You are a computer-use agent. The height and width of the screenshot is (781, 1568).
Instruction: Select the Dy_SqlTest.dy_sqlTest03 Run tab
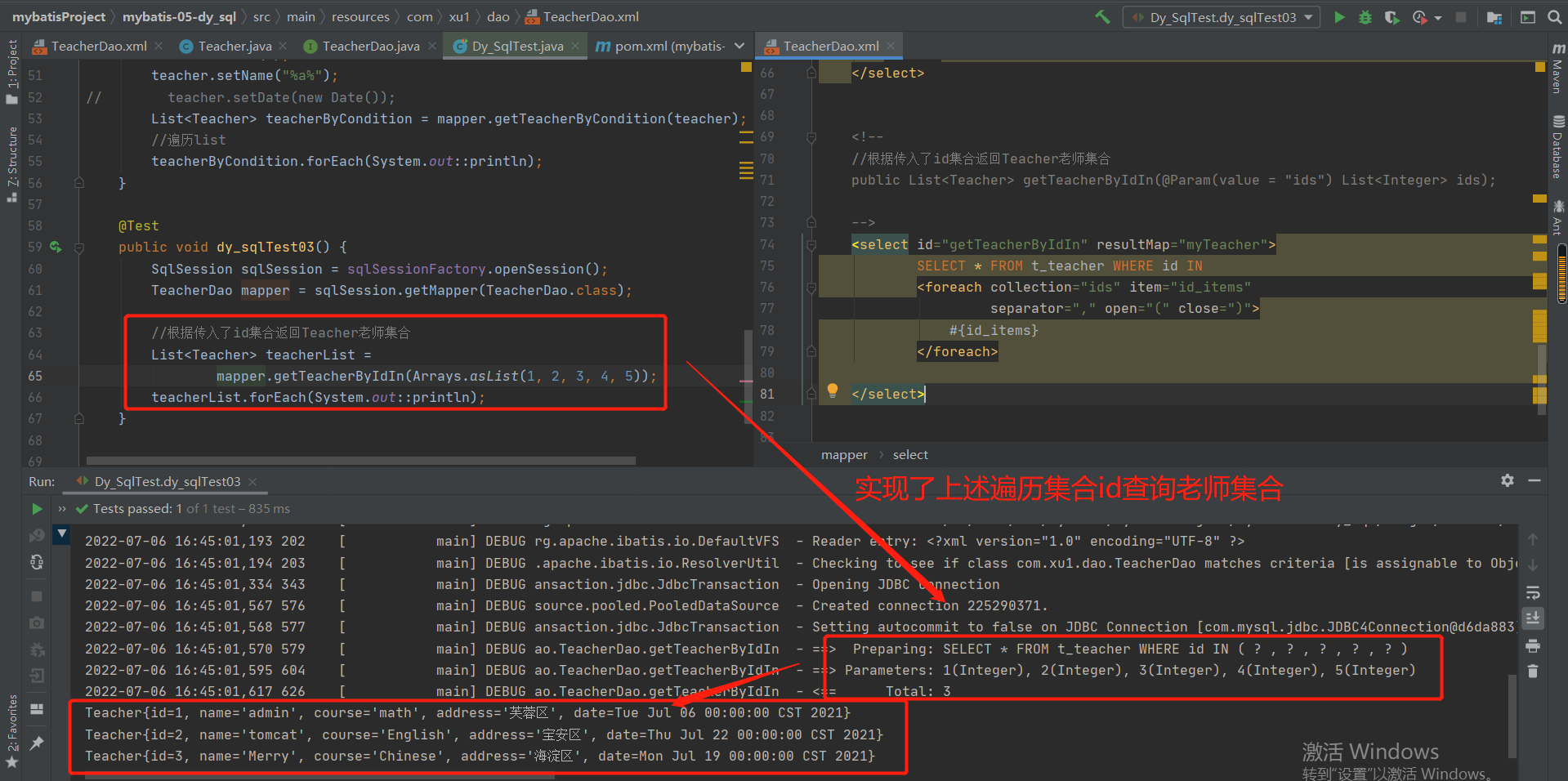click(x=167, y=482)
